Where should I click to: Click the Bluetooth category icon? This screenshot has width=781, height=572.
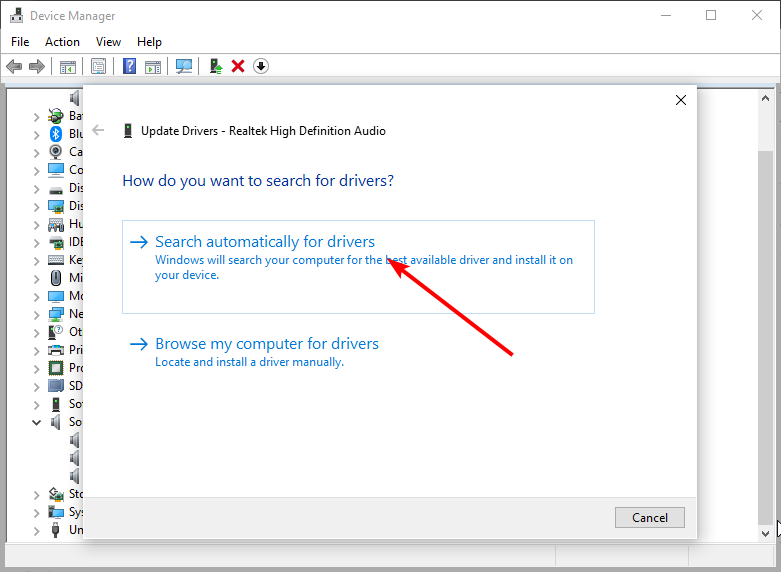tap(56, 134)
